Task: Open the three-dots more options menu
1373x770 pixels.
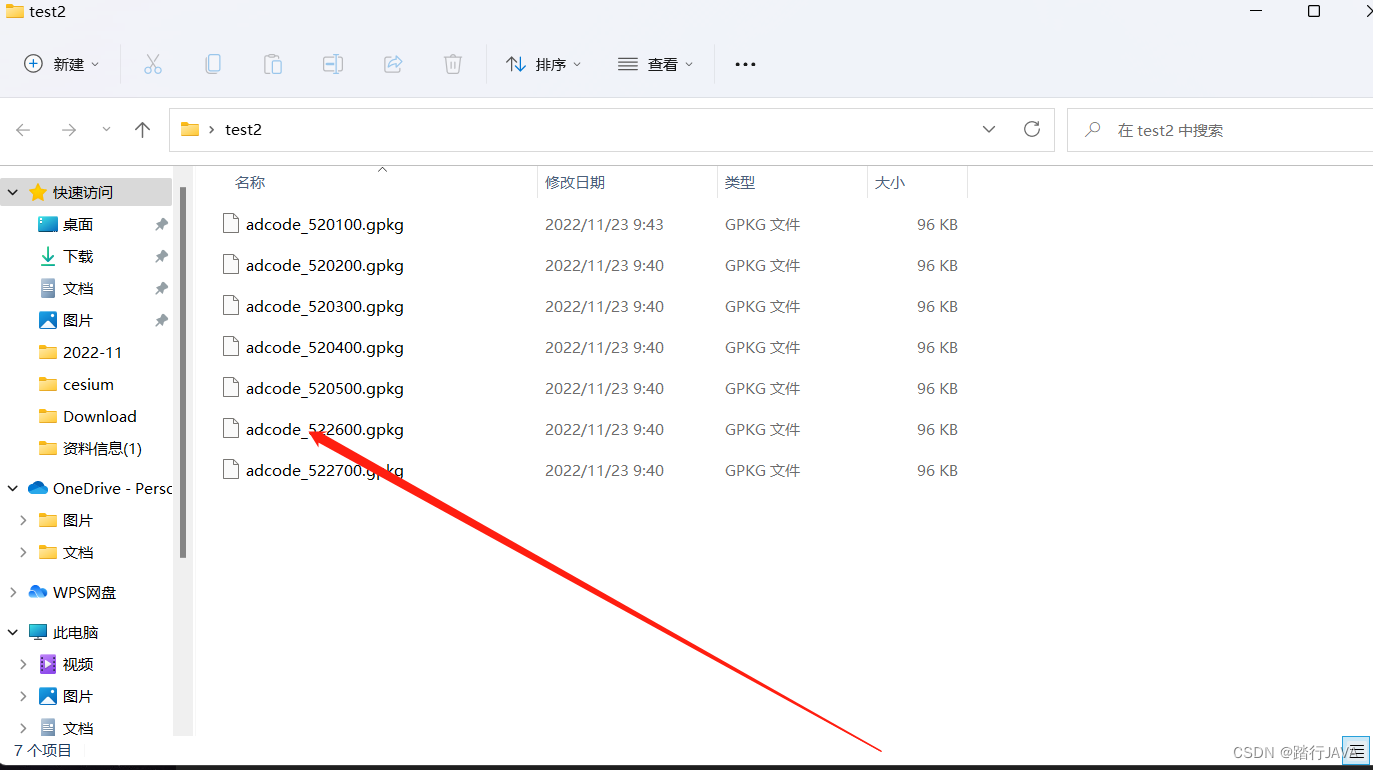Action: click(745, 64)
